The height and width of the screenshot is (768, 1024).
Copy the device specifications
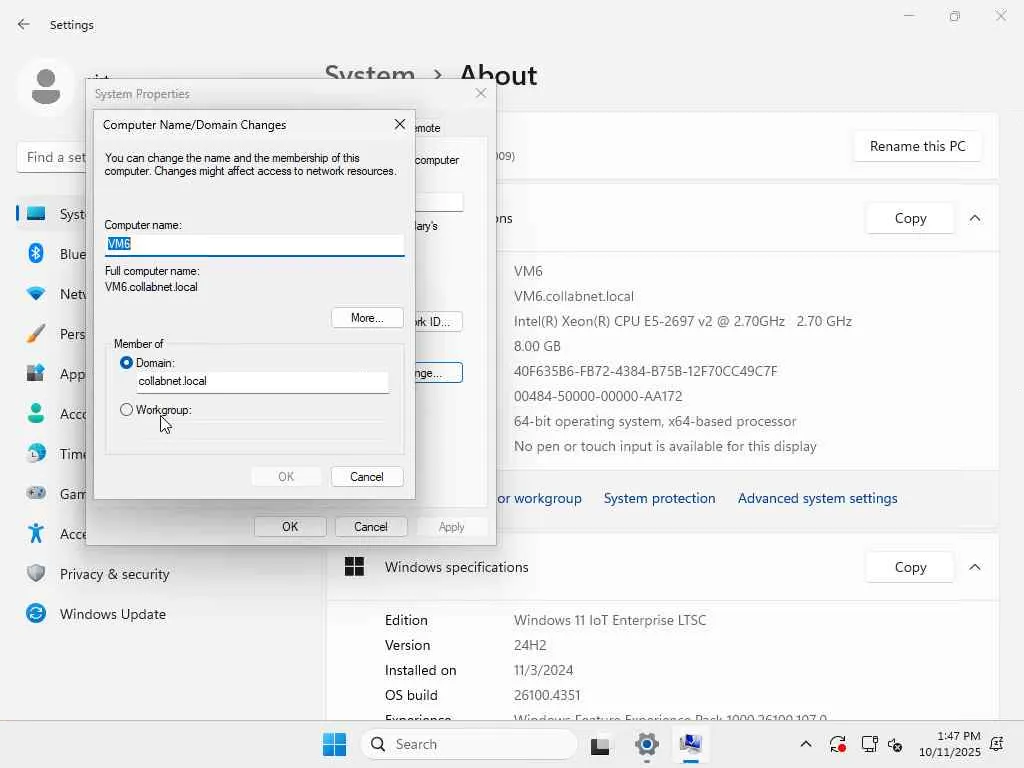click(910, 218)
